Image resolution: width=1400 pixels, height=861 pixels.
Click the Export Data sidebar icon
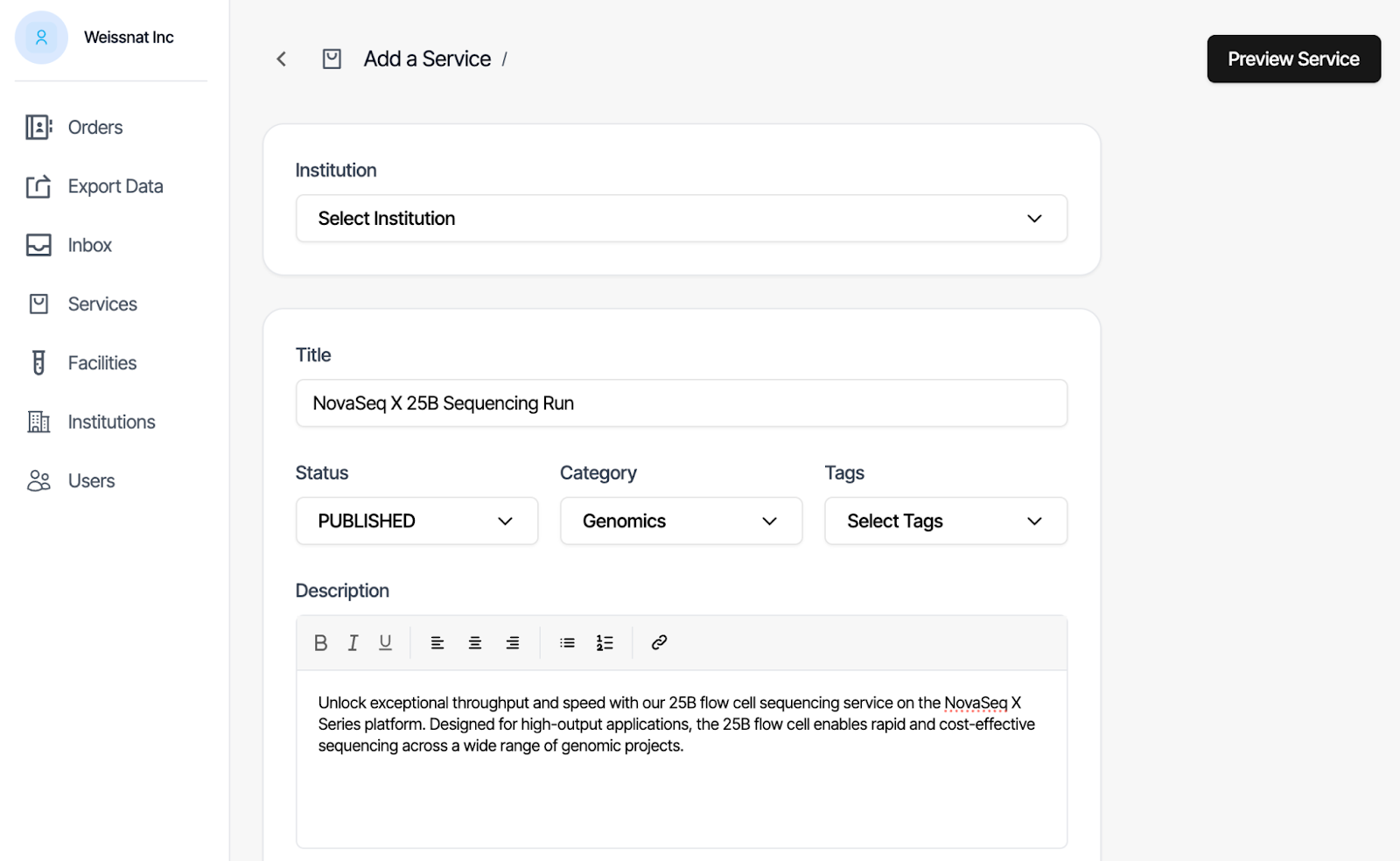coord(38,186)
